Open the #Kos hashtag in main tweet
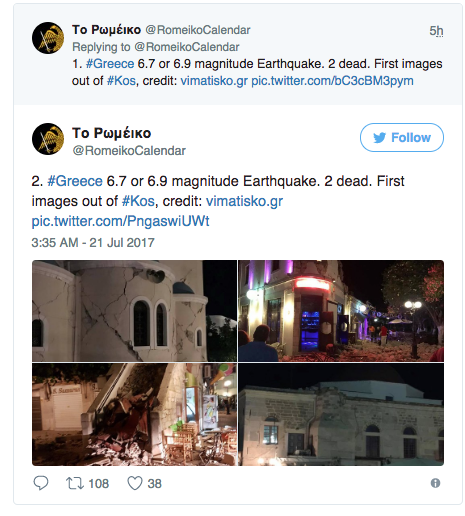The image size is (465, 516). point(138,201)
